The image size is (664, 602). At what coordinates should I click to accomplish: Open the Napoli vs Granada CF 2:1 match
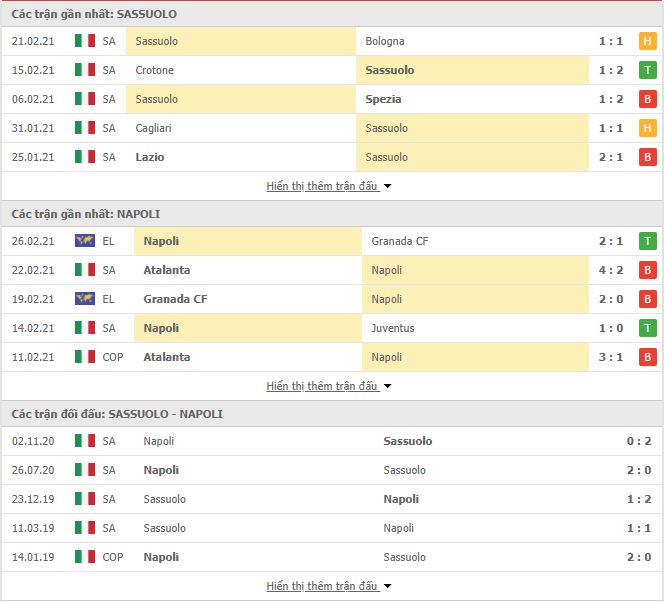point(332,241)
